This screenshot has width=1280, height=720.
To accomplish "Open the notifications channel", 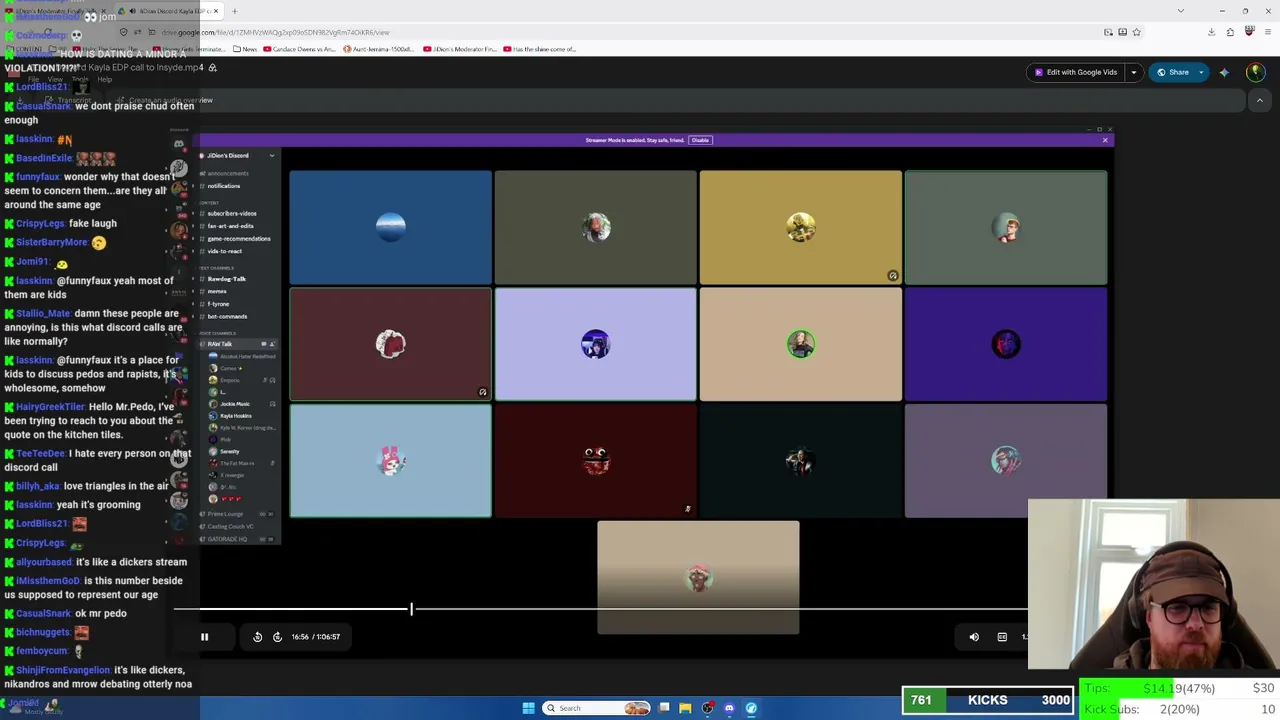I will coord(224,186).
